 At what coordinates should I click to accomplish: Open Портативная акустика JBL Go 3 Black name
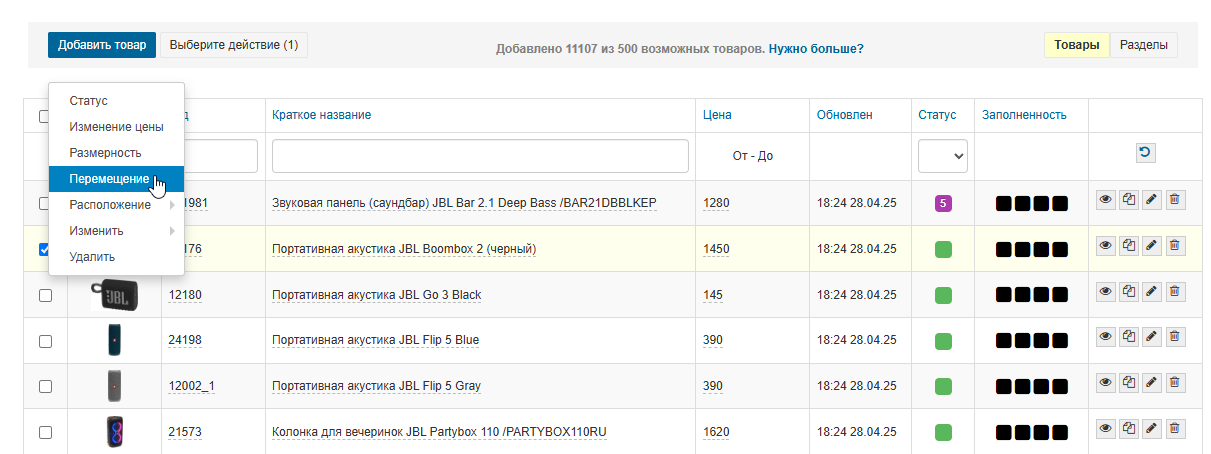click(x=377, y=295)
